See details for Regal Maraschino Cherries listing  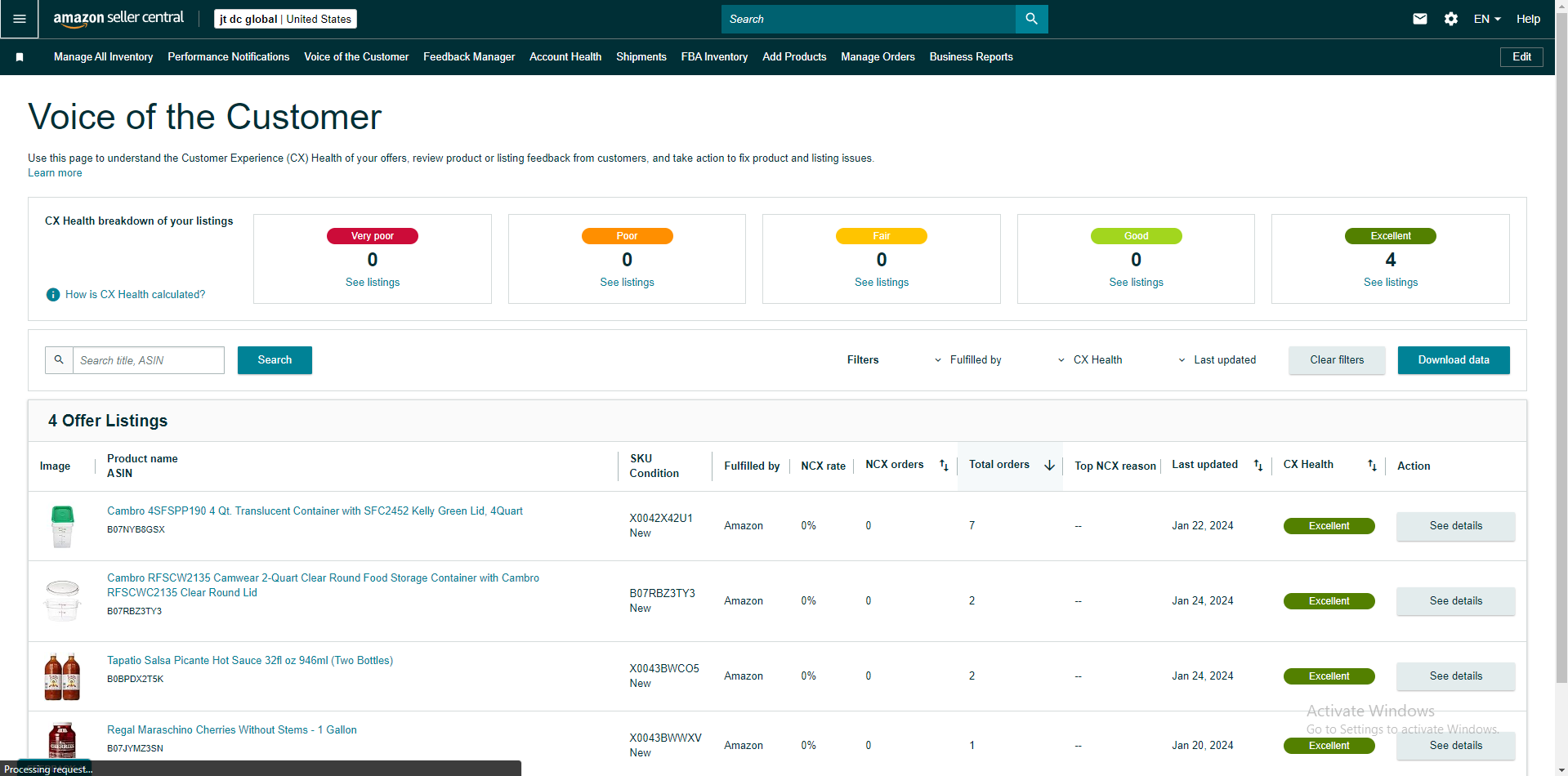pos(1456,746)
